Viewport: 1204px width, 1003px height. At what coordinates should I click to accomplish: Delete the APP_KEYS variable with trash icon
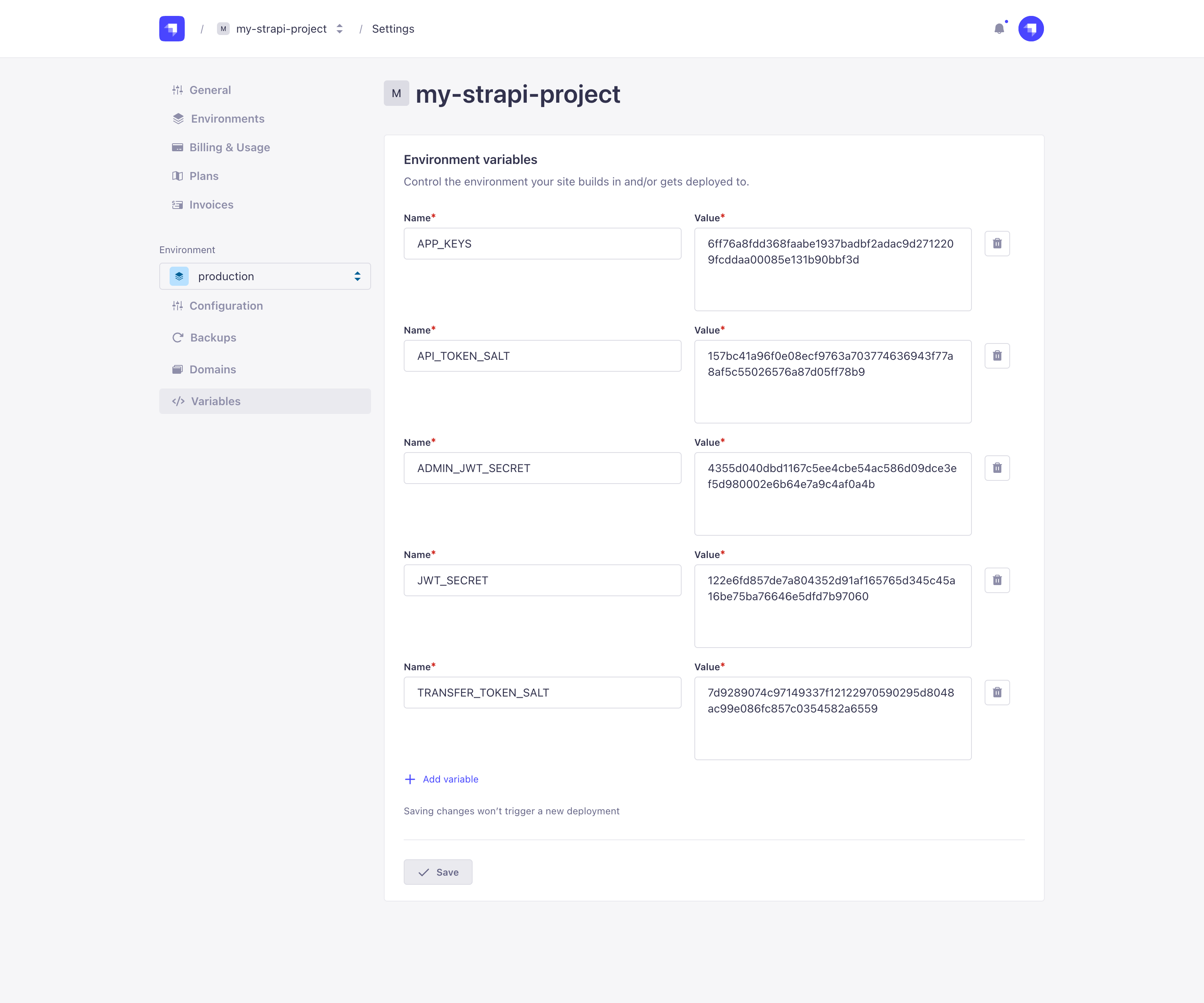point(997,243)
